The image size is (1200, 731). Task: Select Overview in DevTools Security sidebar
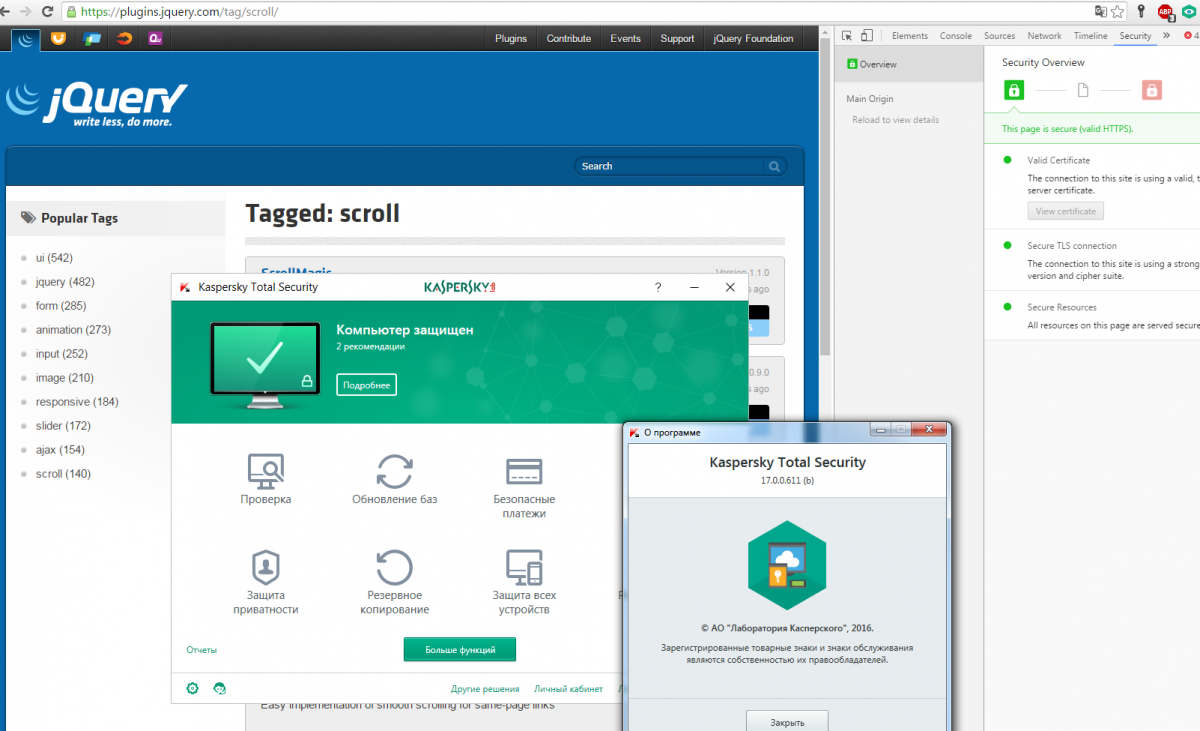click(910, 64)
